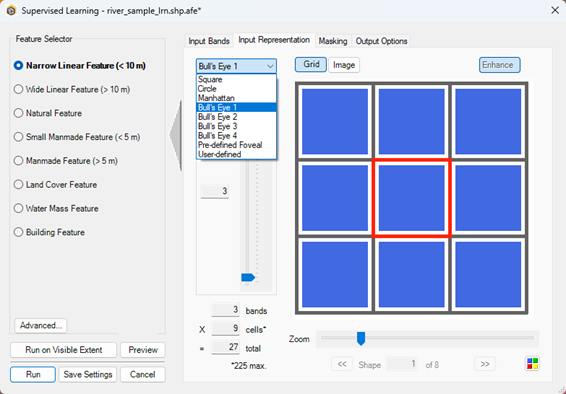Click the red-outlined center grid cell
Screen dimensions: 566x394
[x=412, y=198]
